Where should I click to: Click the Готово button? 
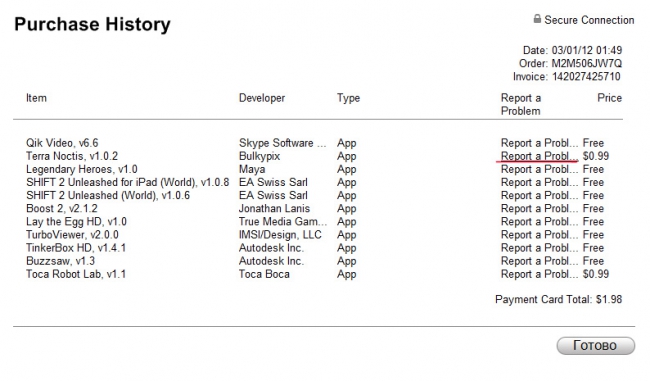click(x=595, y=345)
